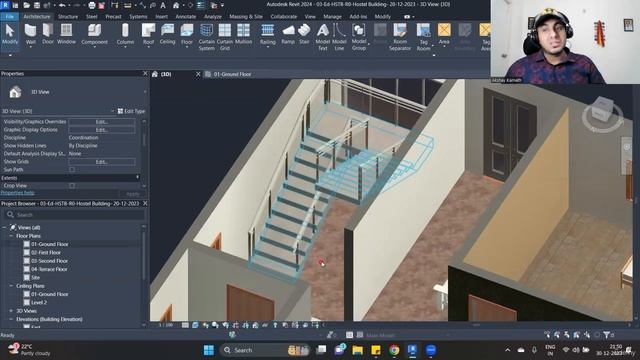Select the Mullion tool

tap(243, 34)
